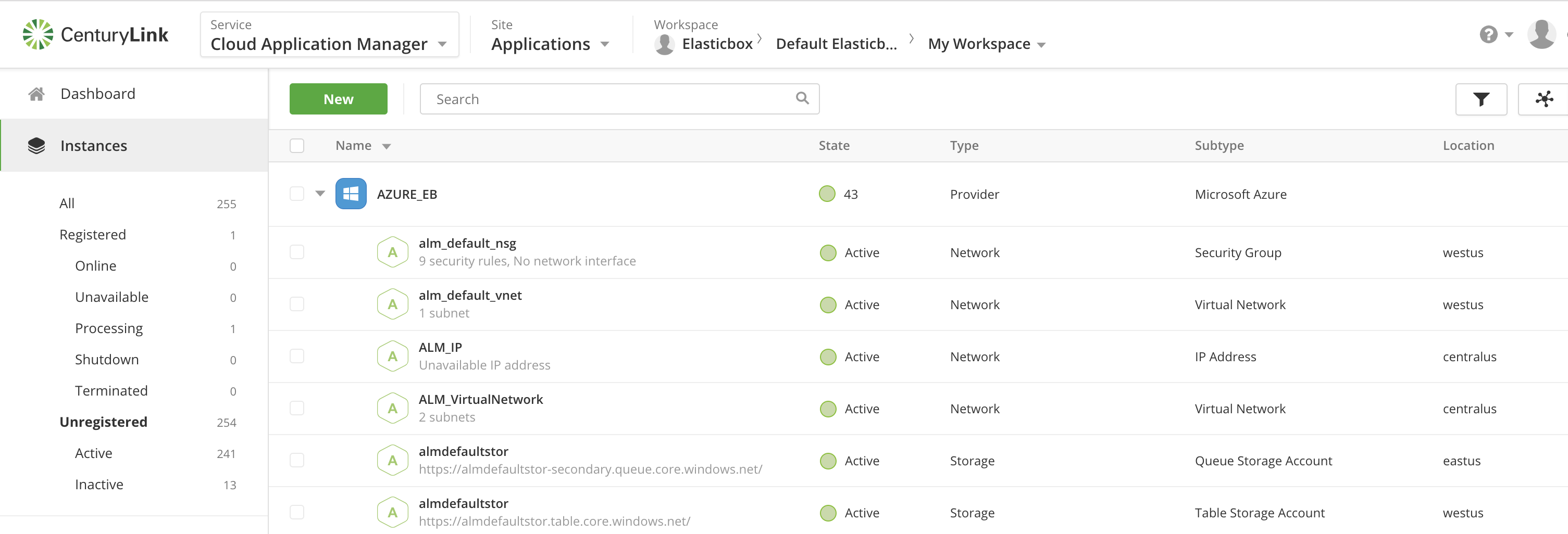Click the Active status dot for ALM_IP
The image size is (1568, 534).
[828, 357]
